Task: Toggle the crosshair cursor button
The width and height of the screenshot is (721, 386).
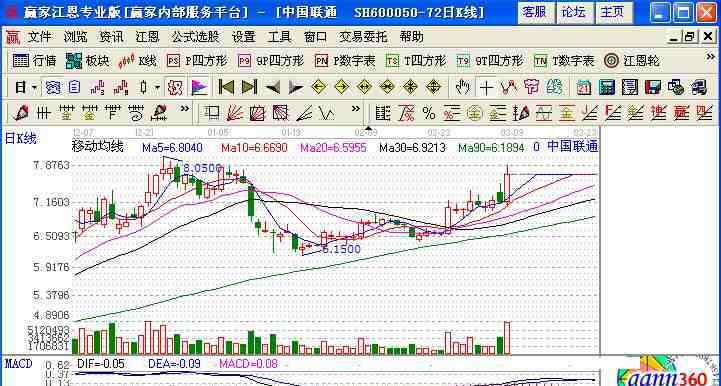Action: tap(486, 87)
